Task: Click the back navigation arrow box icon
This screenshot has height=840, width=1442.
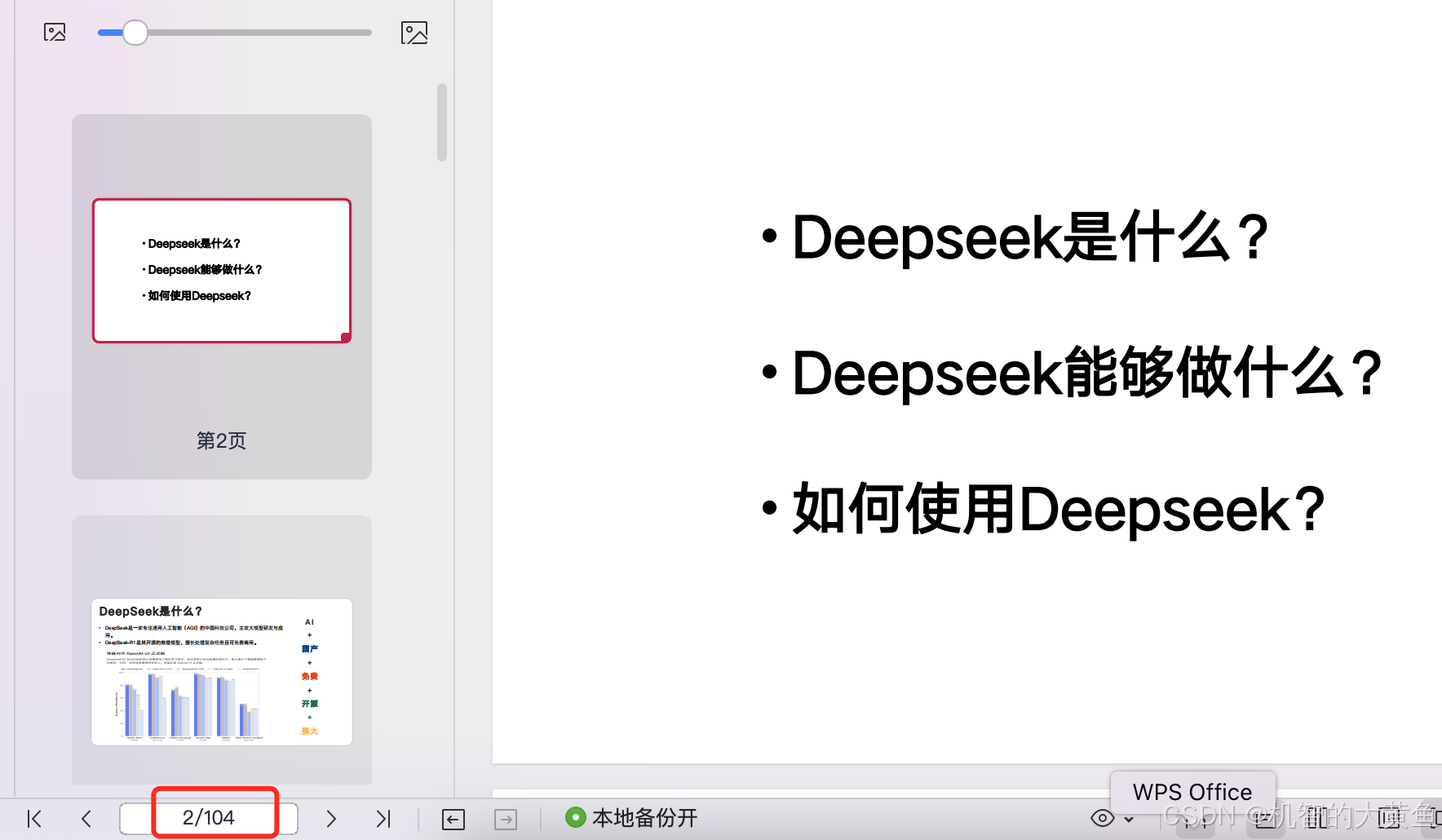Action: coord(453,819)
